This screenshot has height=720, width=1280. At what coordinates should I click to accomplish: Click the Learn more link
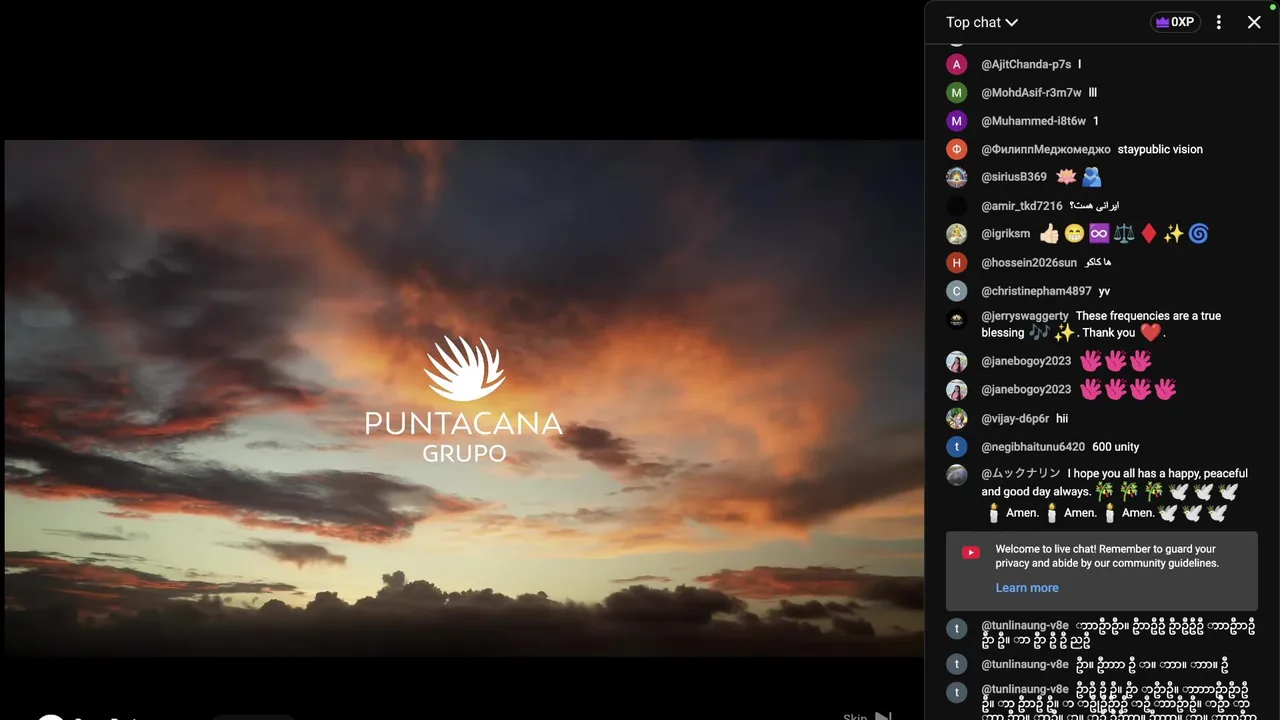click(x=1027, y=588)
